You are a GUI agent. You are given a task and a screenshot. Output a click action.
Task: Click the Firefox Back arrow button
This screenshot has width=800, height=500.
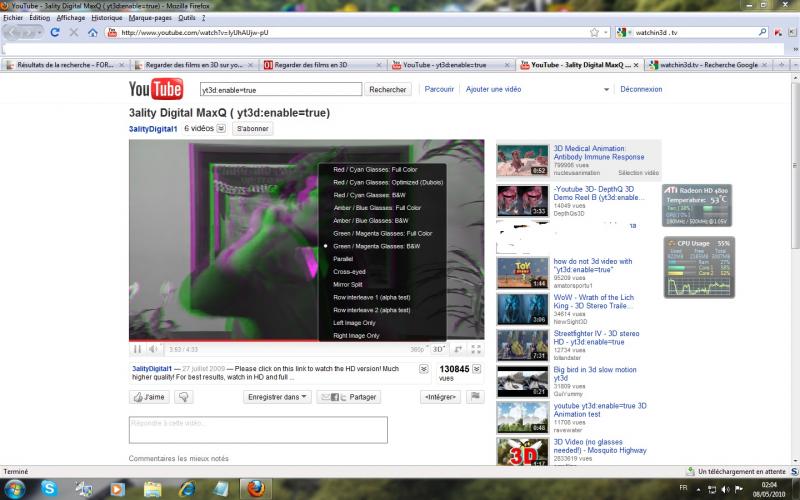tap(14, 32)
